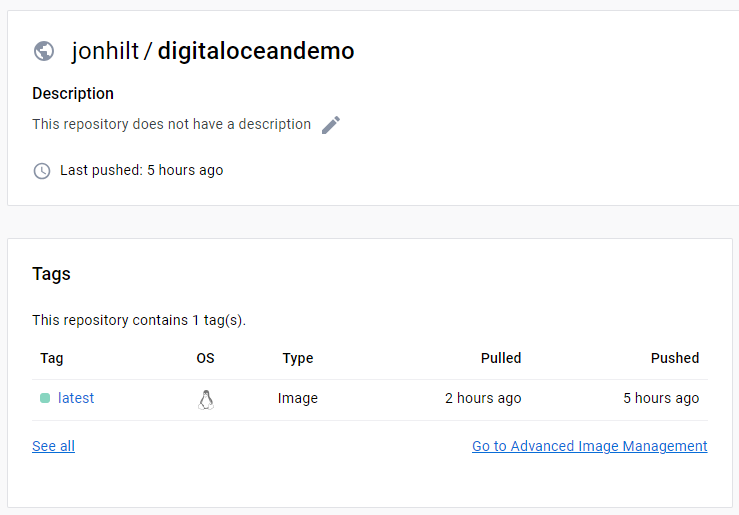This screenshot has width=739, height=515.
Task: Click the public globe icon beside jonhilt
Action: [44, 51]
